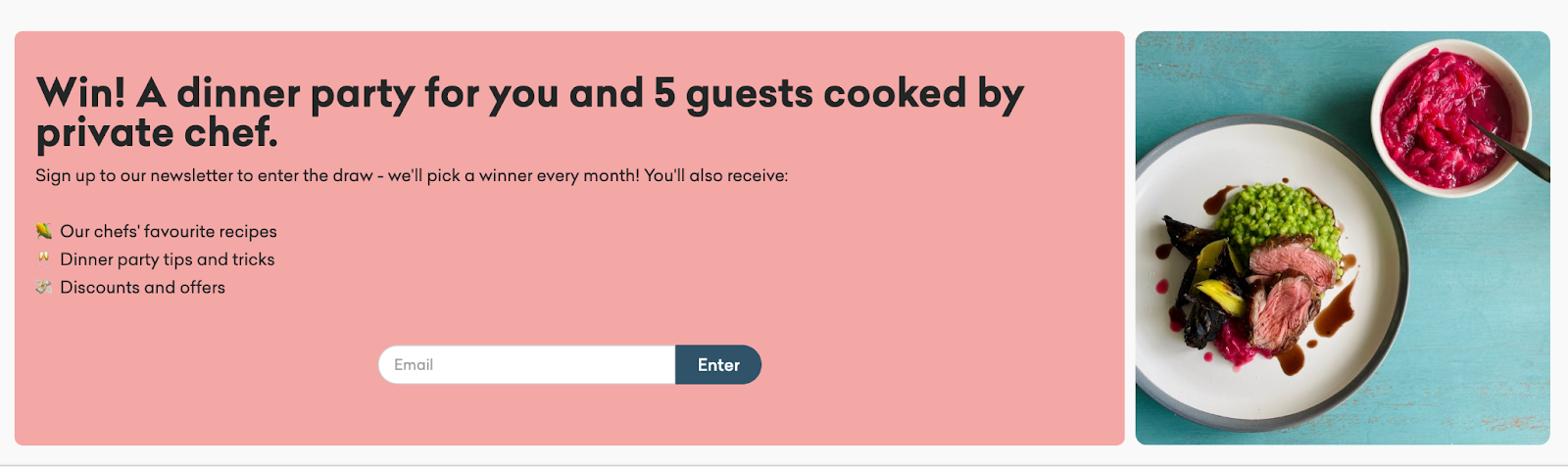
Task: Click the word "Win!" in the headline
Action: coord(80,94)
